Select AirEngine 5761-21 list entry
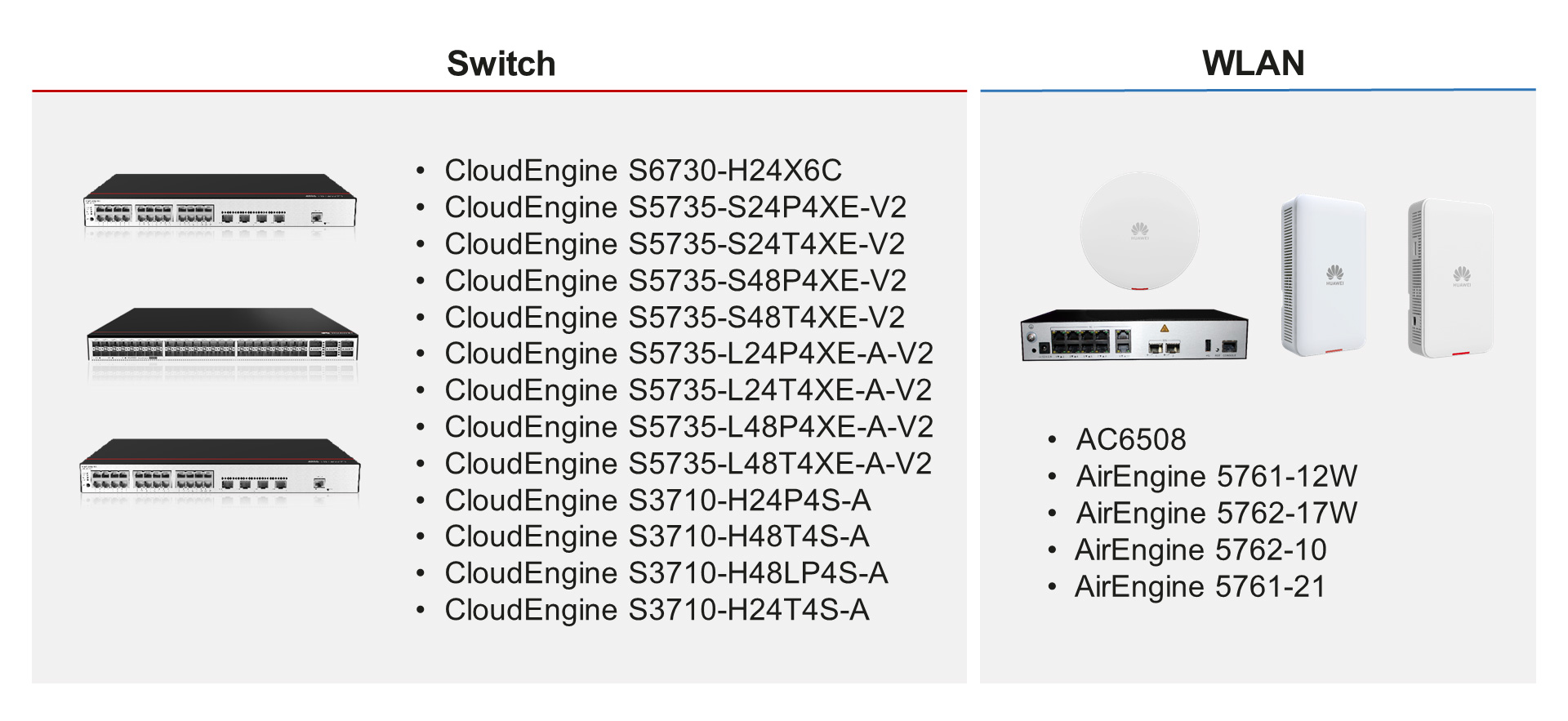The width and height of the screenshot is (1568, 721). (x=1200, y=586)
